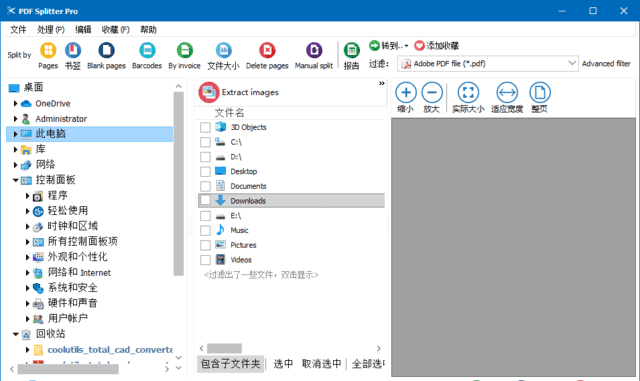Check the 3D Objects checkbox
The image size is (640, 381).
(x=205, y=127)
